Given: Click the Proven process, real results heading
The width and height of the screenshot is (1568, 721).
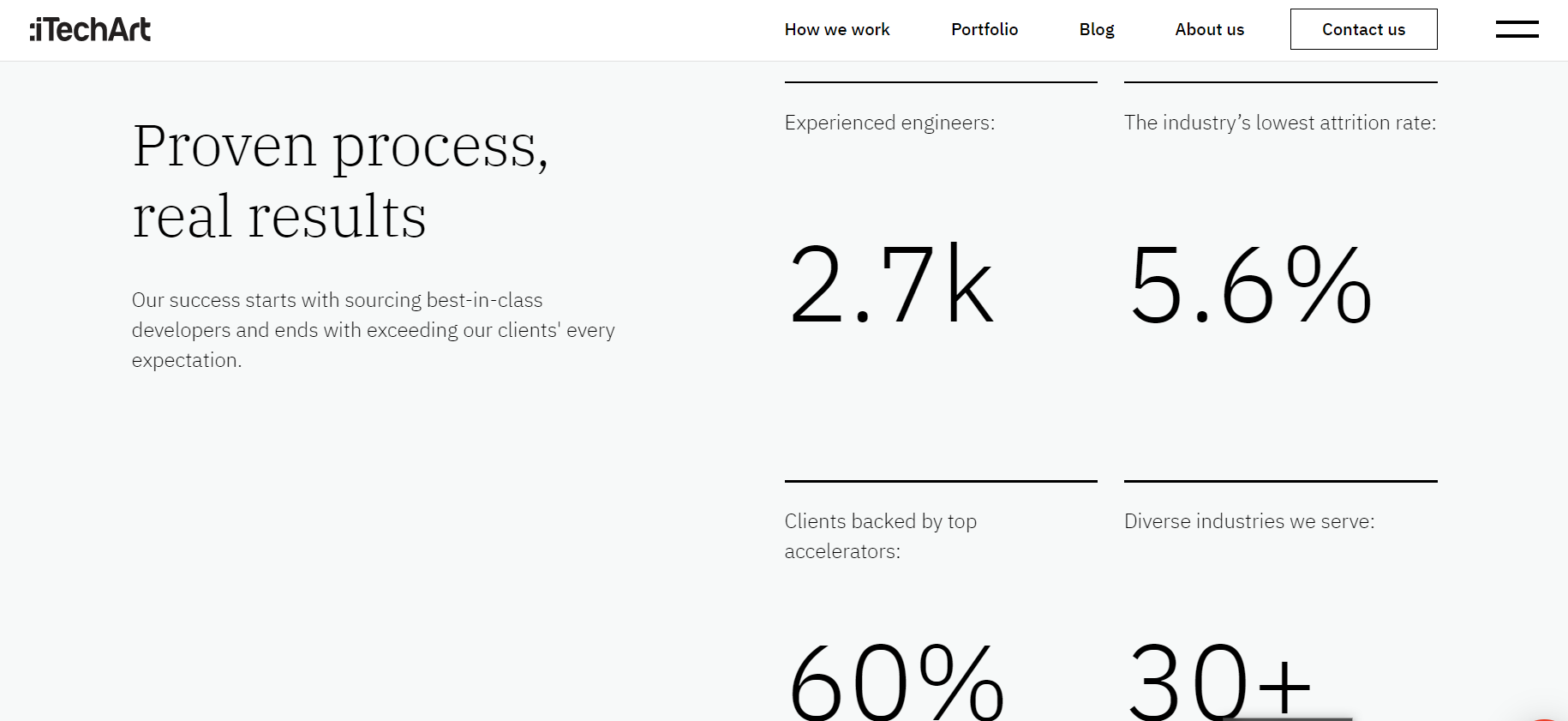Looking at the screenshot, I should (340, 181).
